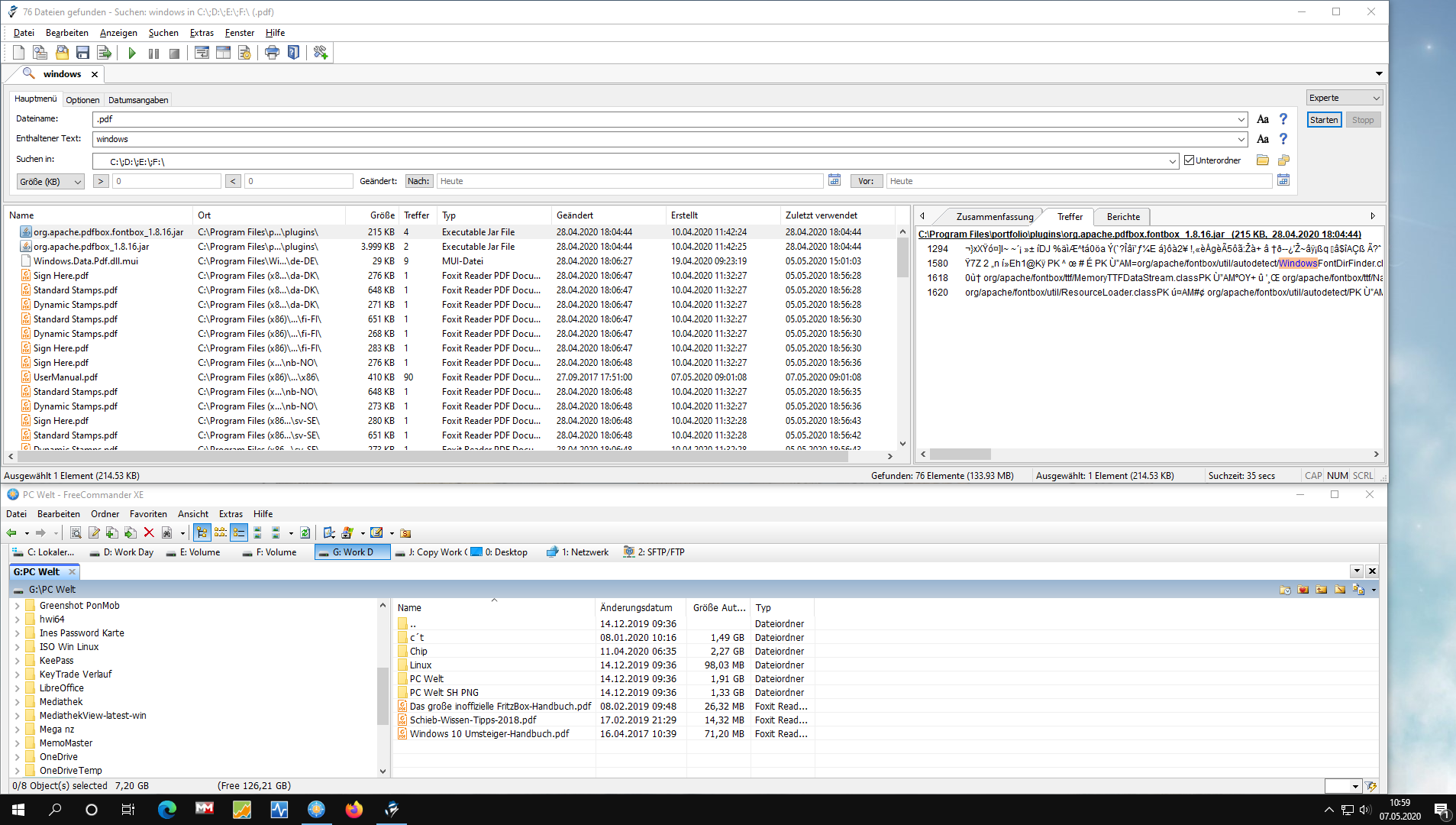Open Firefox from the taskbar
Image resolution: width=1456 pixels, height=825 pixels.
354,810
